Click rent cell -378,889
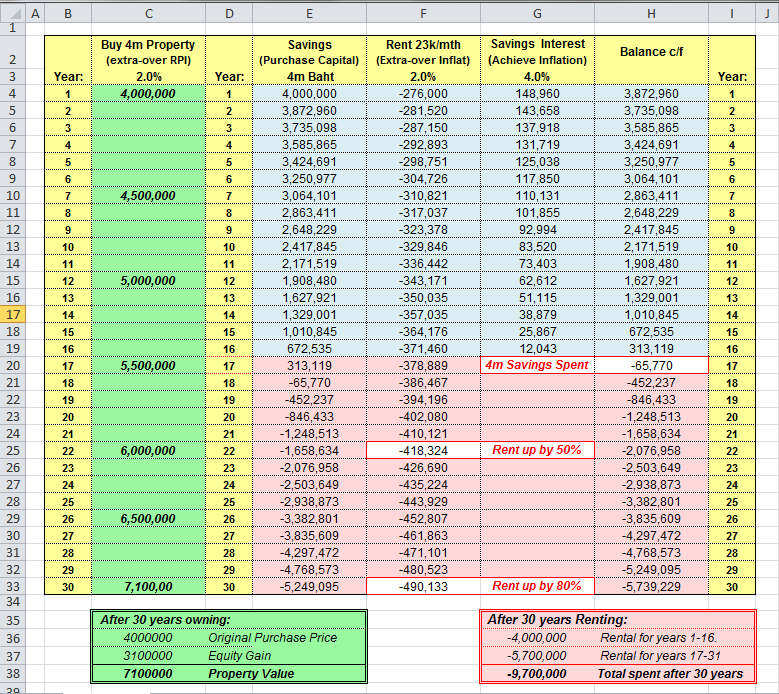This screenshot has height=694, width=779. [x=423, y=366]
